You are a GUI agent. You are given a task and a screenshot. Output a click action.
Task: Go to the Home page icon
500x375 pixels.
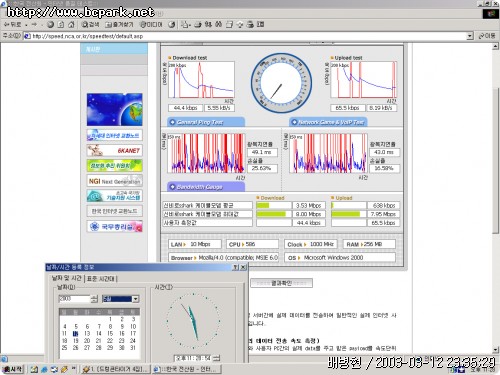tap(71, 25)
